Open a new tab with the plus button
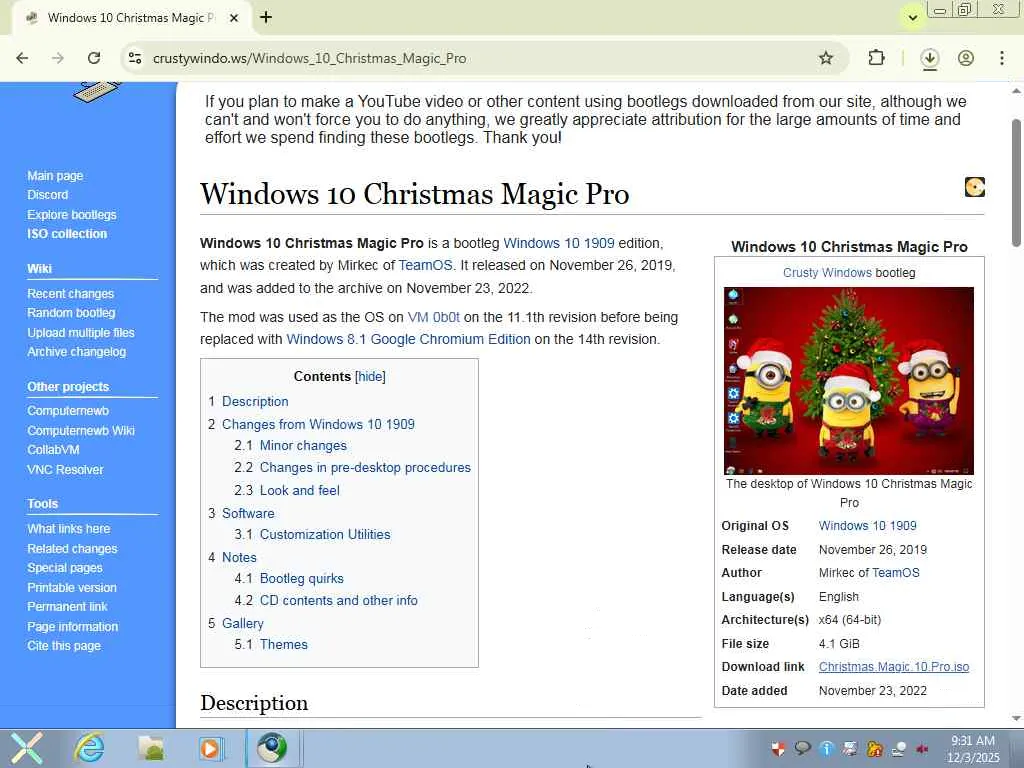This screenshot has width=1024, height=768. pyautogui.click(x=266, y=17)
